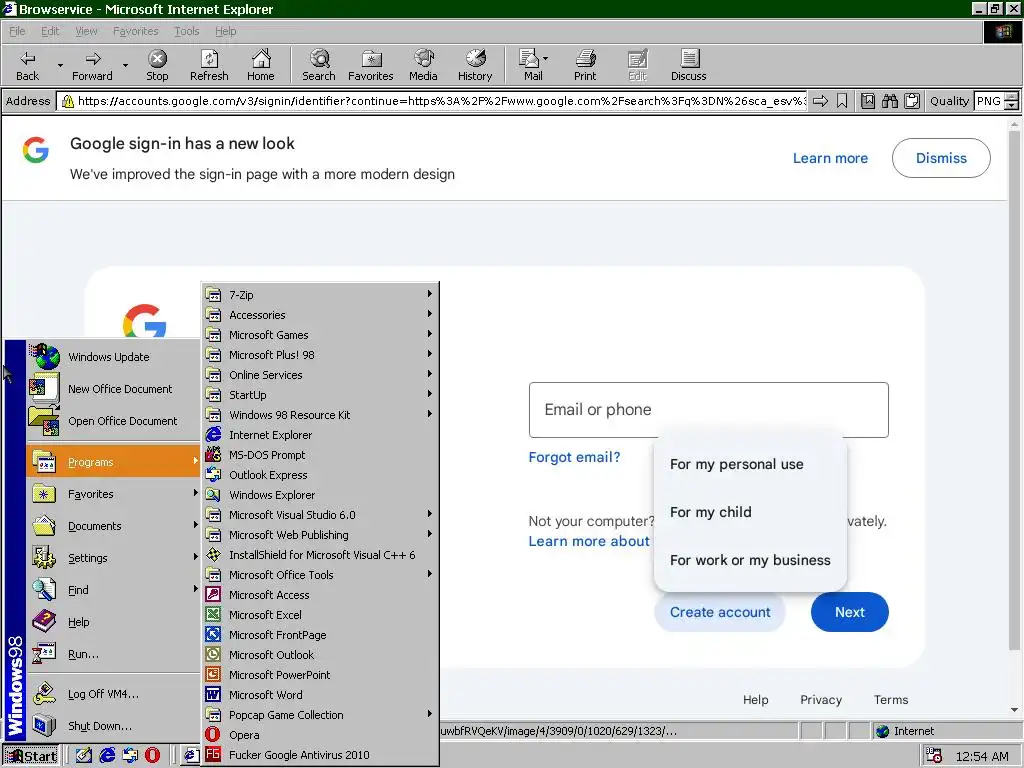This screenshot has height=768, width=1024.
Task: Reload page with the Refresh icon
Action: (x=209, y=65)
